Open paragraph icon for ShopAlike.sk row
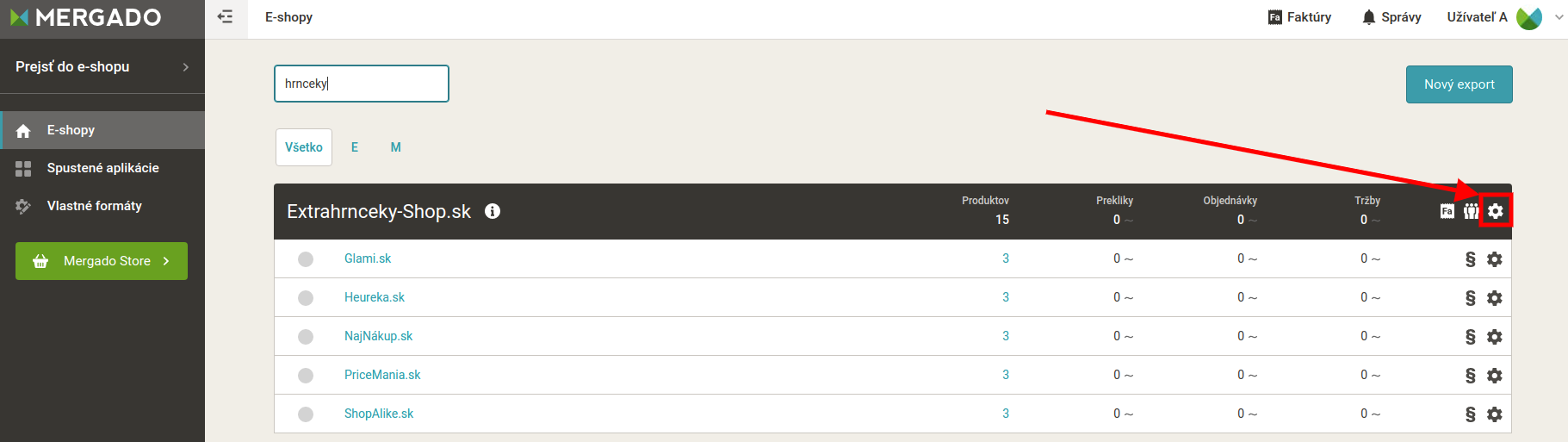Viewport: 1568px width, 442px height. point(1471,414)
